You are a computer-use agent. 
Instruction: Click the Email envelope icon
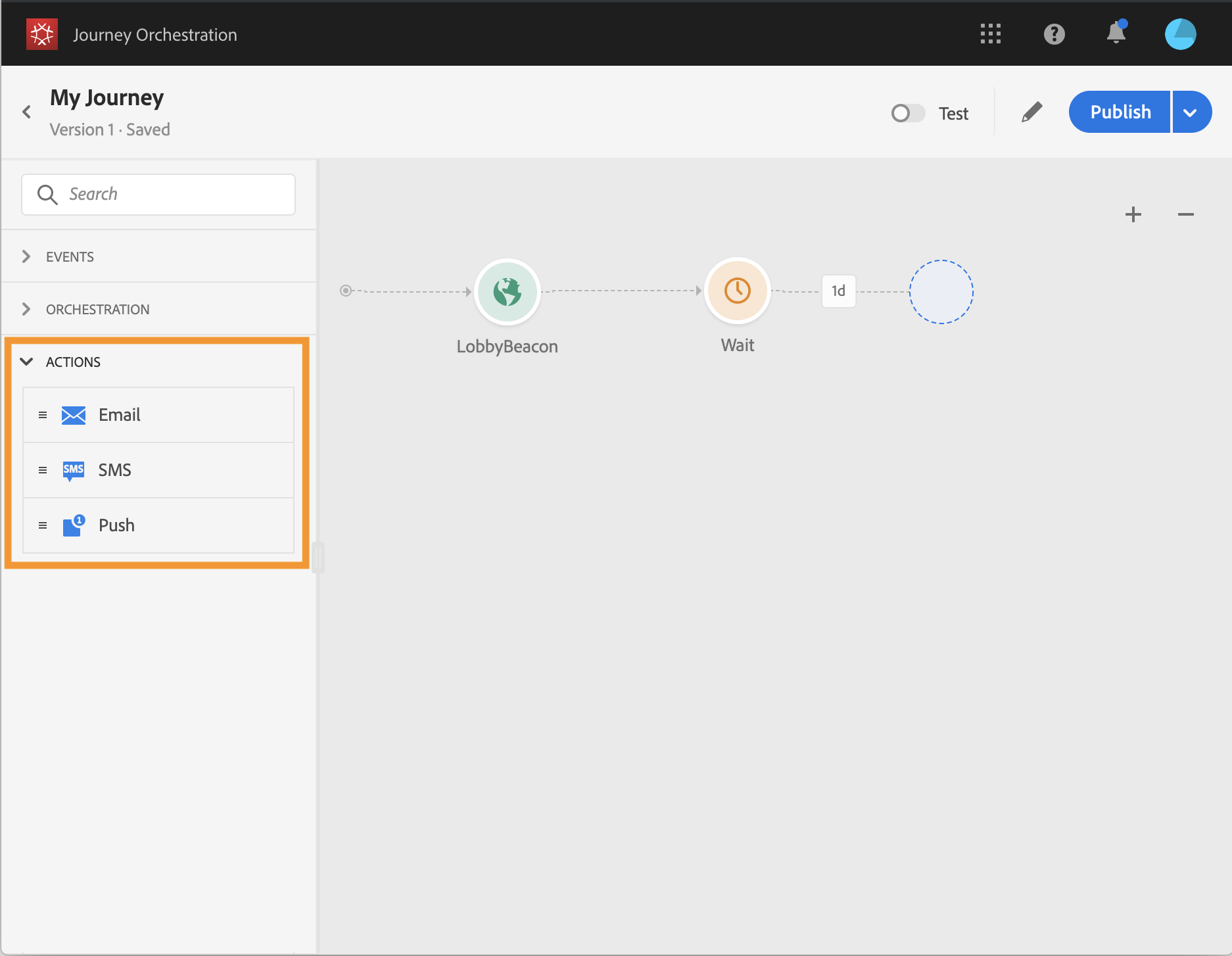coord(74,416)
